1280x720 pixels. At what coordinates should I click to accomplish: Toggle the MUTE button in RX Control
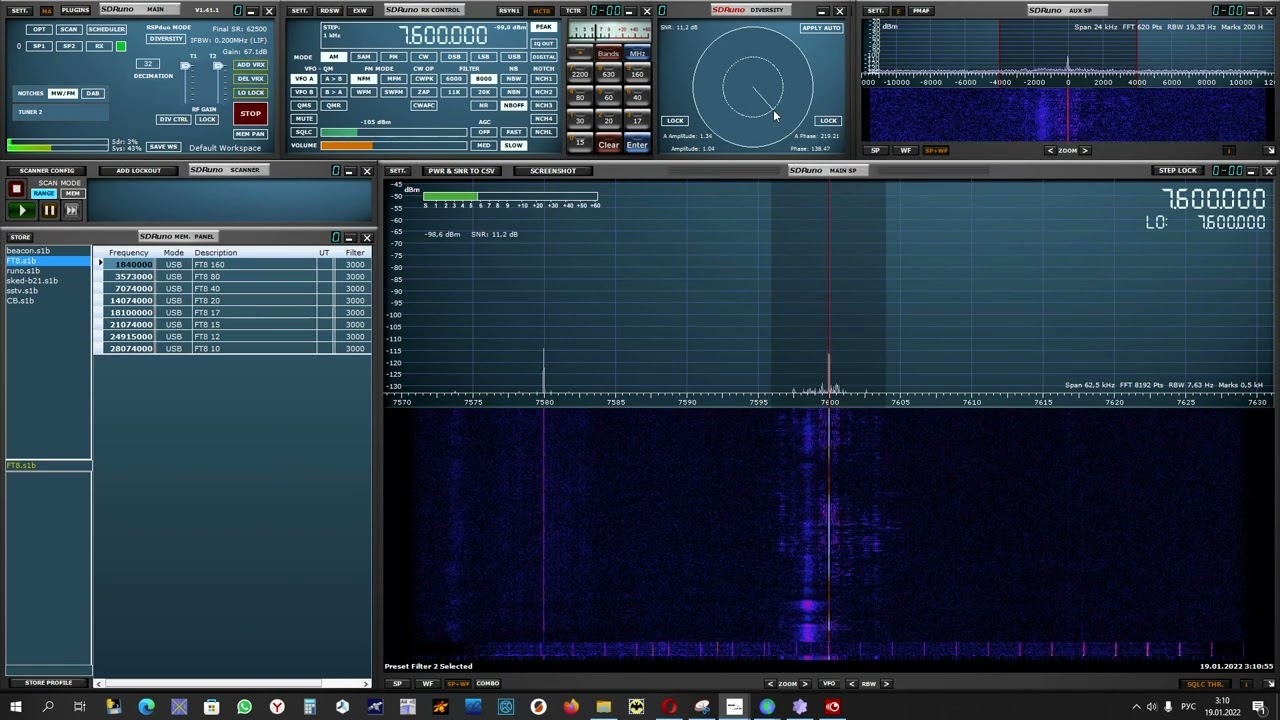tap(304, 119)
